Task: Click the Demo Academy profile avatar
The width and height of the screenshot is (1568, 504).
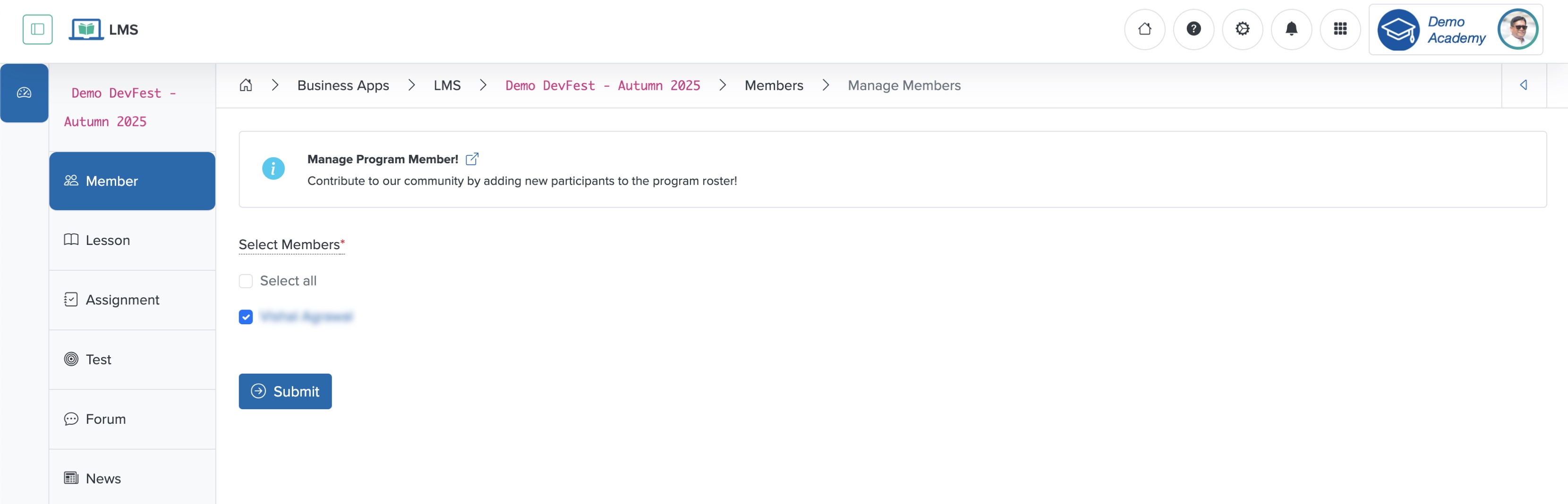Action: coord(1518,29)
